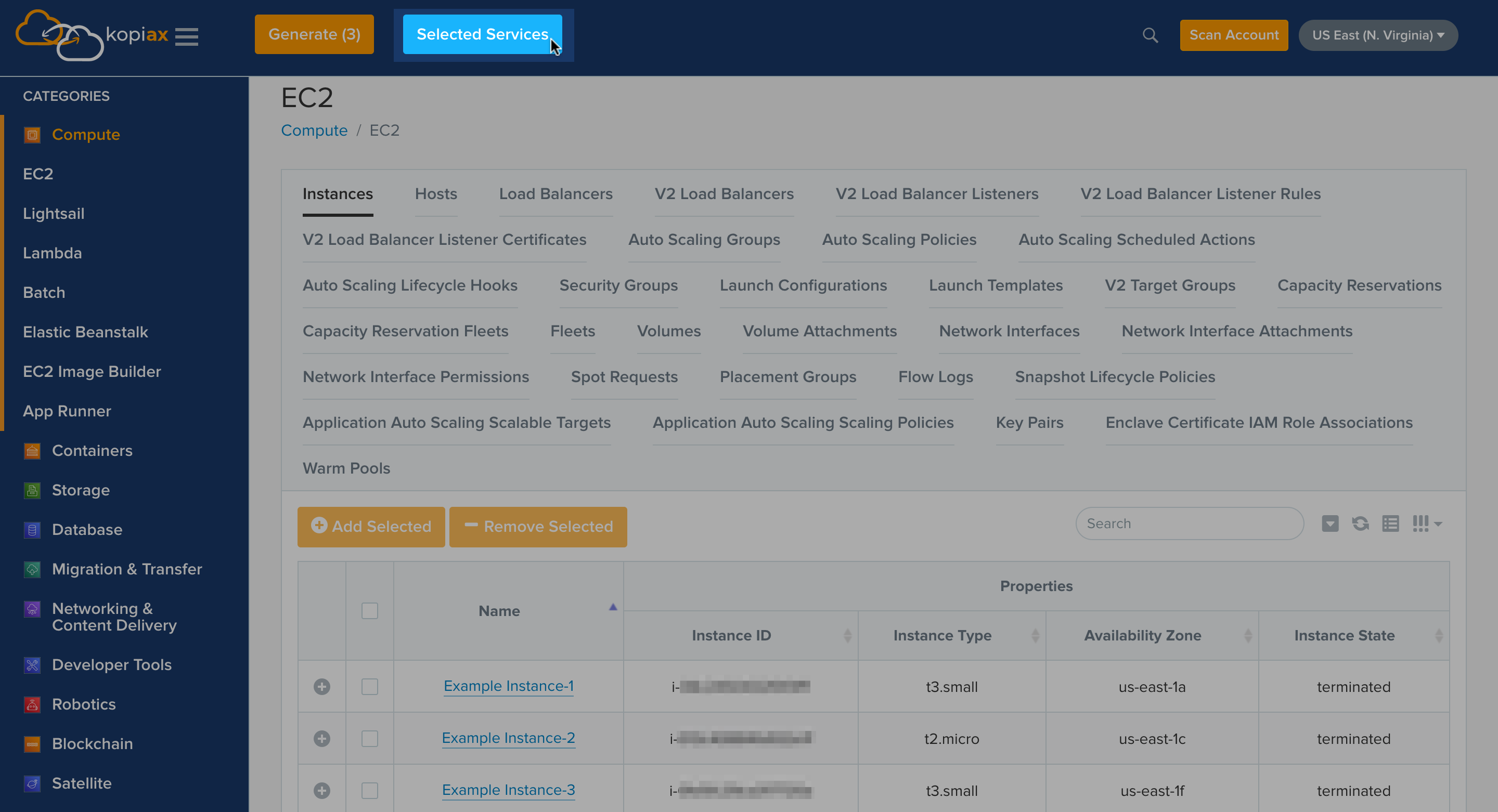Screen dimensions: 1498x812
Task: Click the table refresh icon
Action: click(x=1360, y=523)
